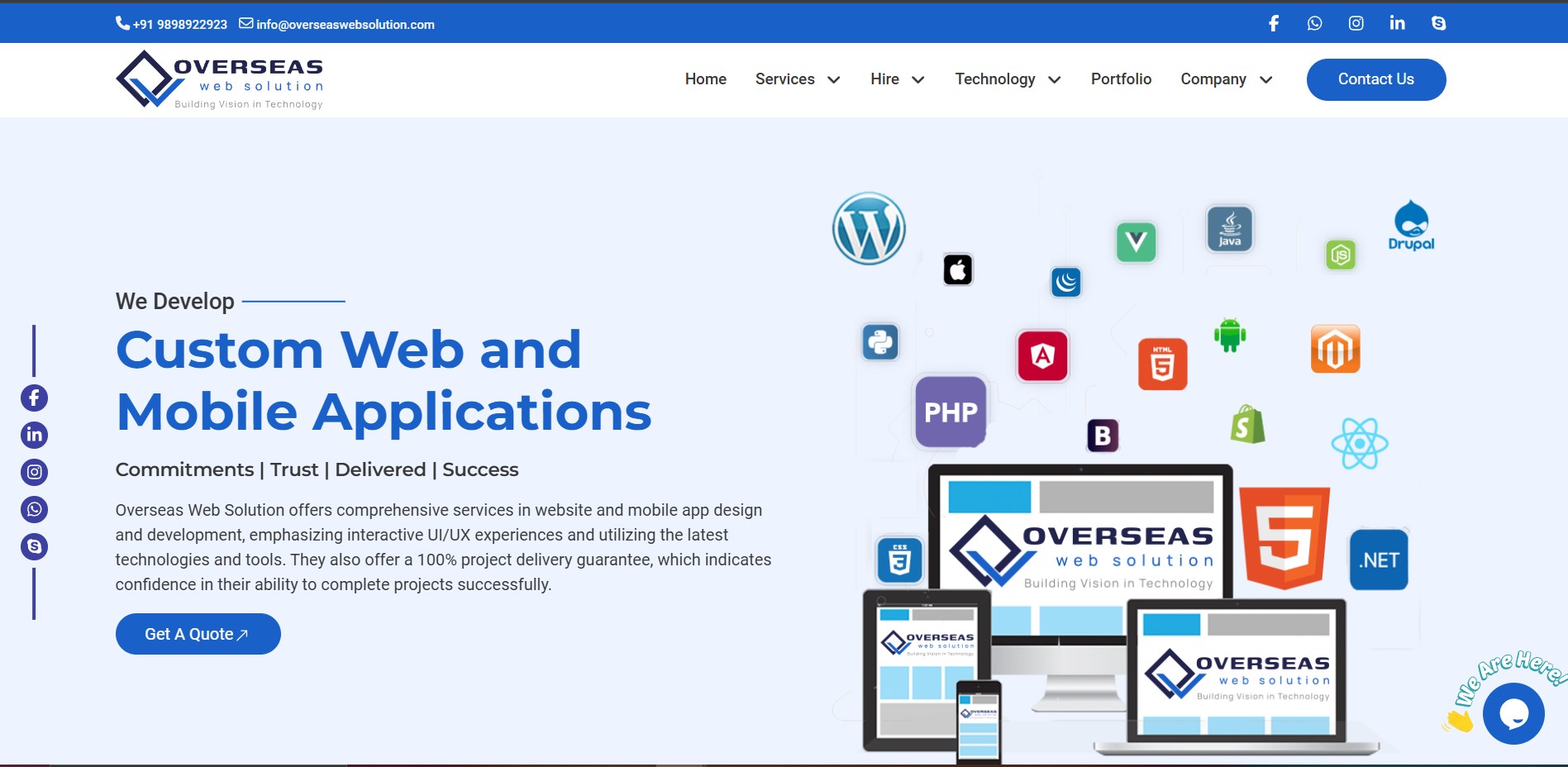Click the Apple iOS icon

point(958,269)
